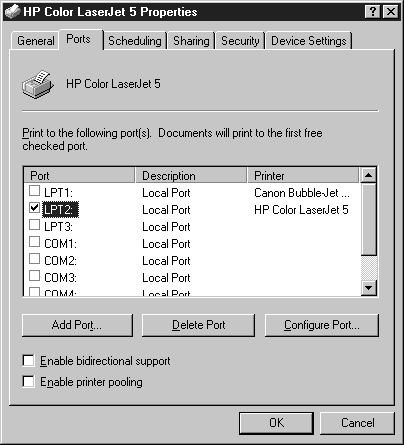Switch to the General tab
The height and width of the screenshot is (445, 404).
coord(36,41)
